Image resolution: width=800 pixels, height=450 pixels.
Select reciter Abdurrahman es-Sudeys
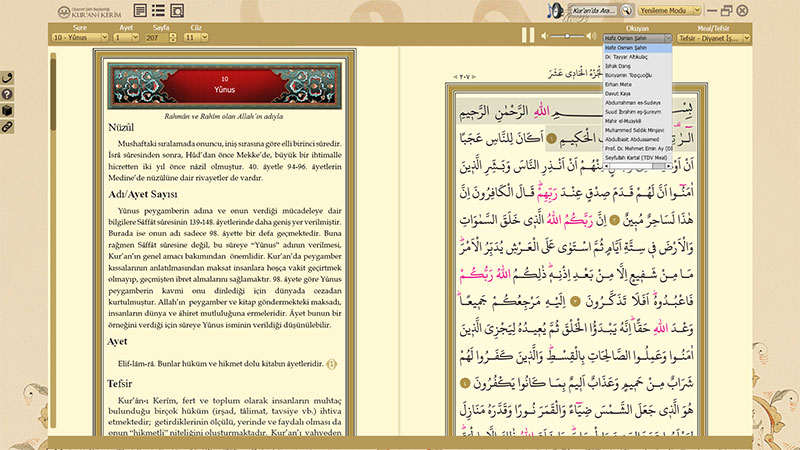[x=637, y=103]
